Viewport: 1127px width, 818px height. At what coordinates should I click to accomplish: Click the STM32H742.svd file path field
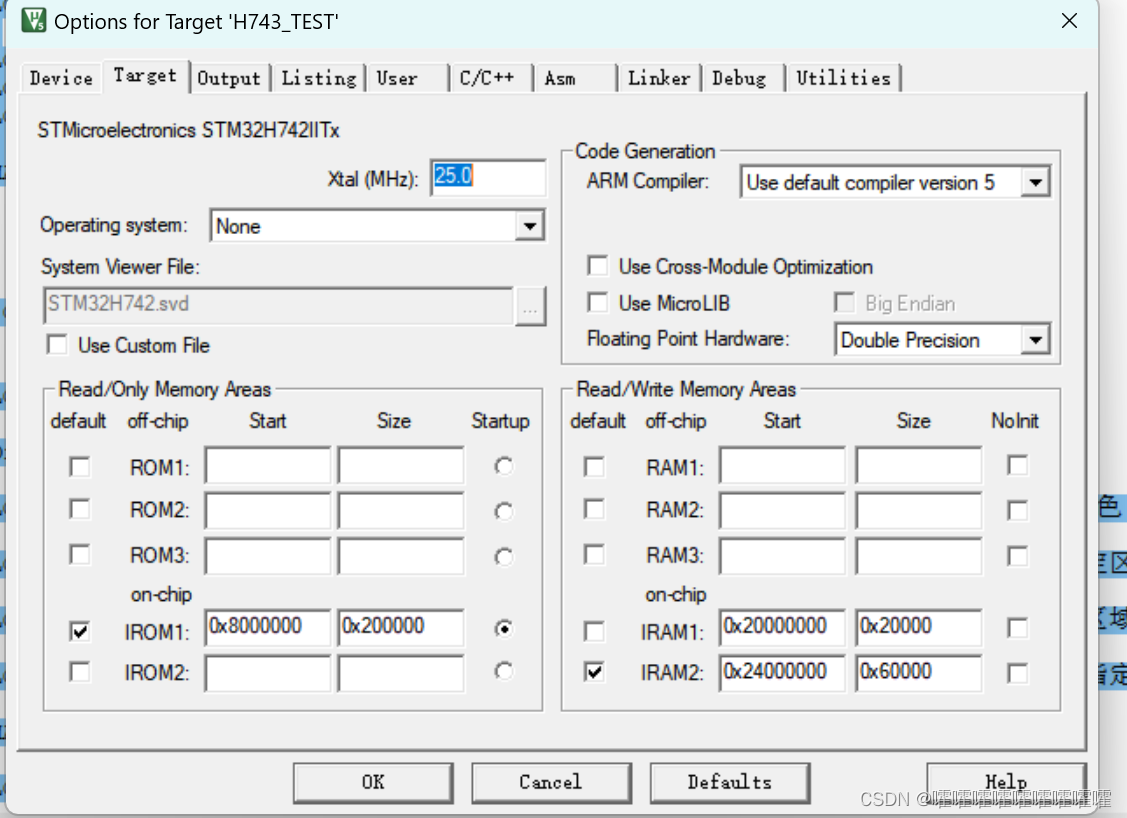click(278, 305)
